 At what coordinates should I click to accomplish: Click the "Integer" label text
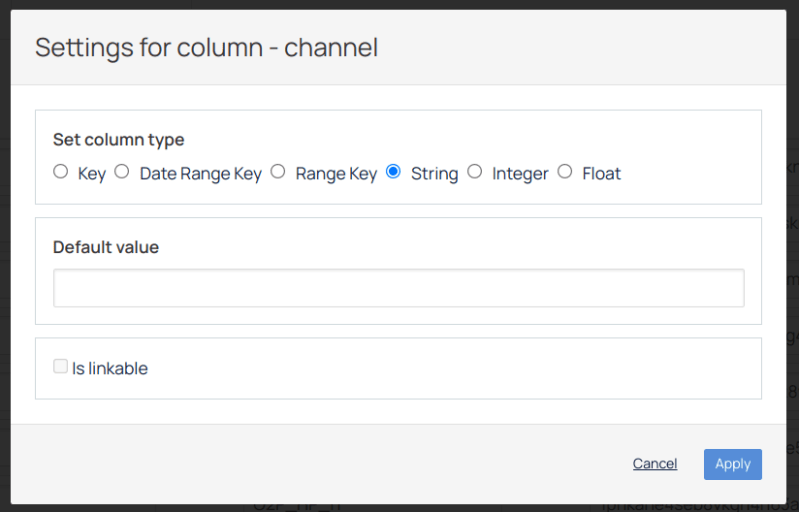click(x=520, y=174)
